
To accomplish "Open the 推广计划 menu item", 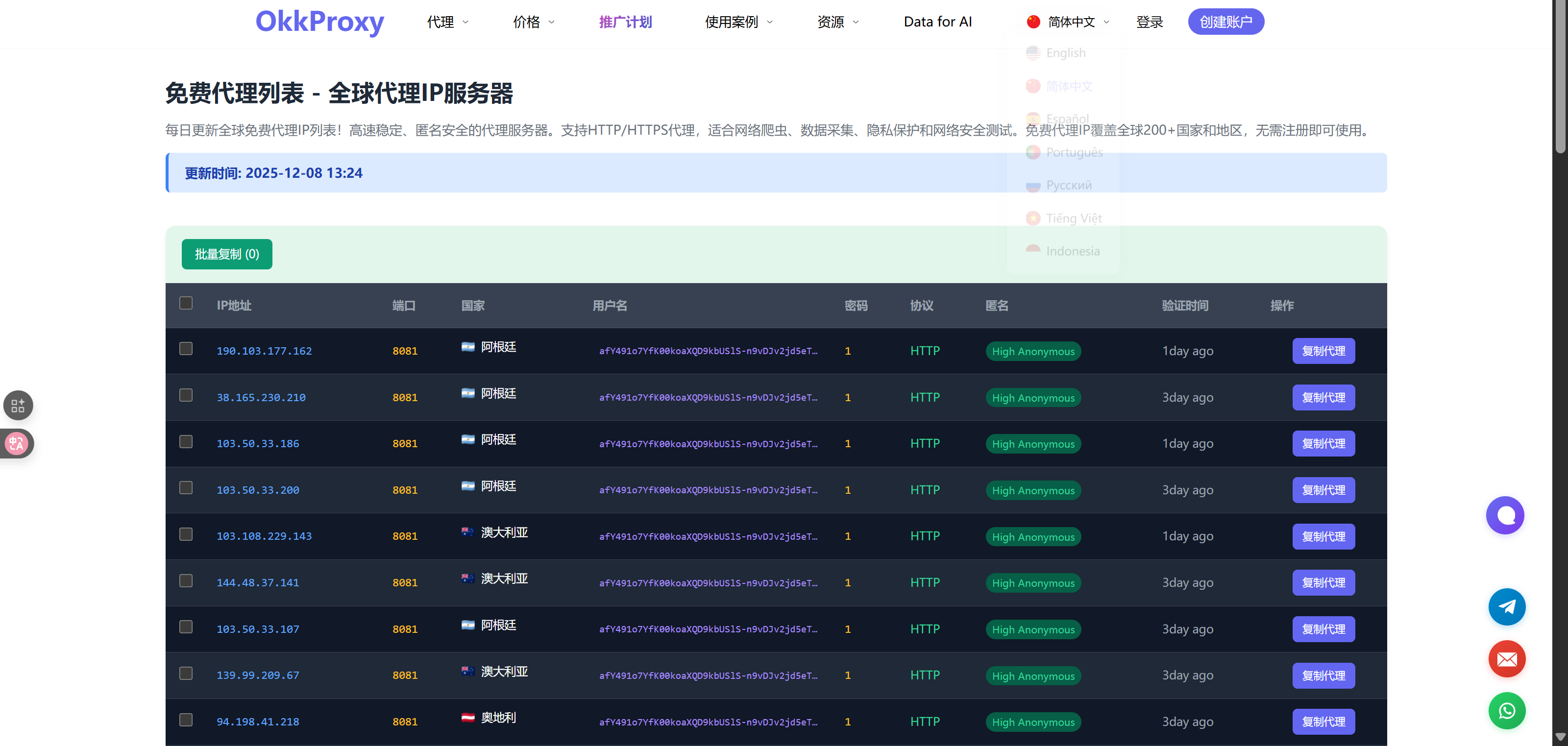I will (x=625, y=22).
